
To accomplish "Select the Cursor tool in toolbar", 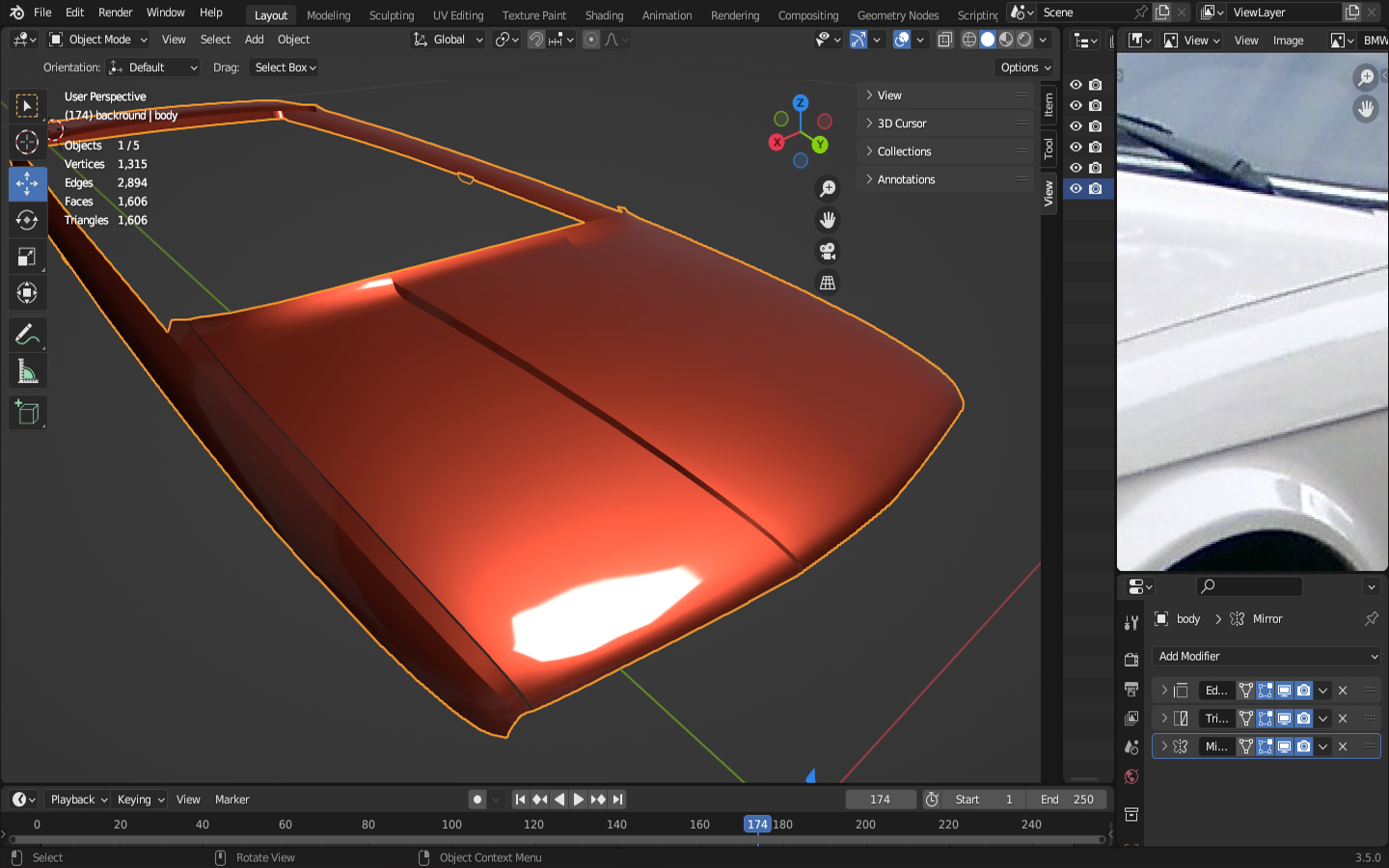I will pyautogui.click(x=27, y=143).
